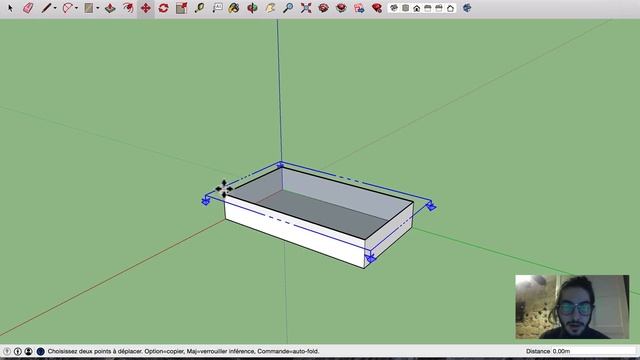
Task: Pick the Tape Measure tool
Action: [200, 8]
